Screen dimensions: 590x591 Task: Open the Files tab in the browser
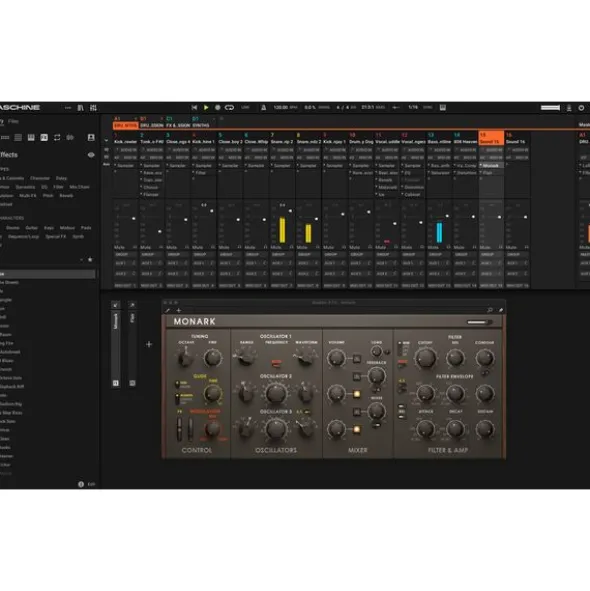click(x=14, y=121)
